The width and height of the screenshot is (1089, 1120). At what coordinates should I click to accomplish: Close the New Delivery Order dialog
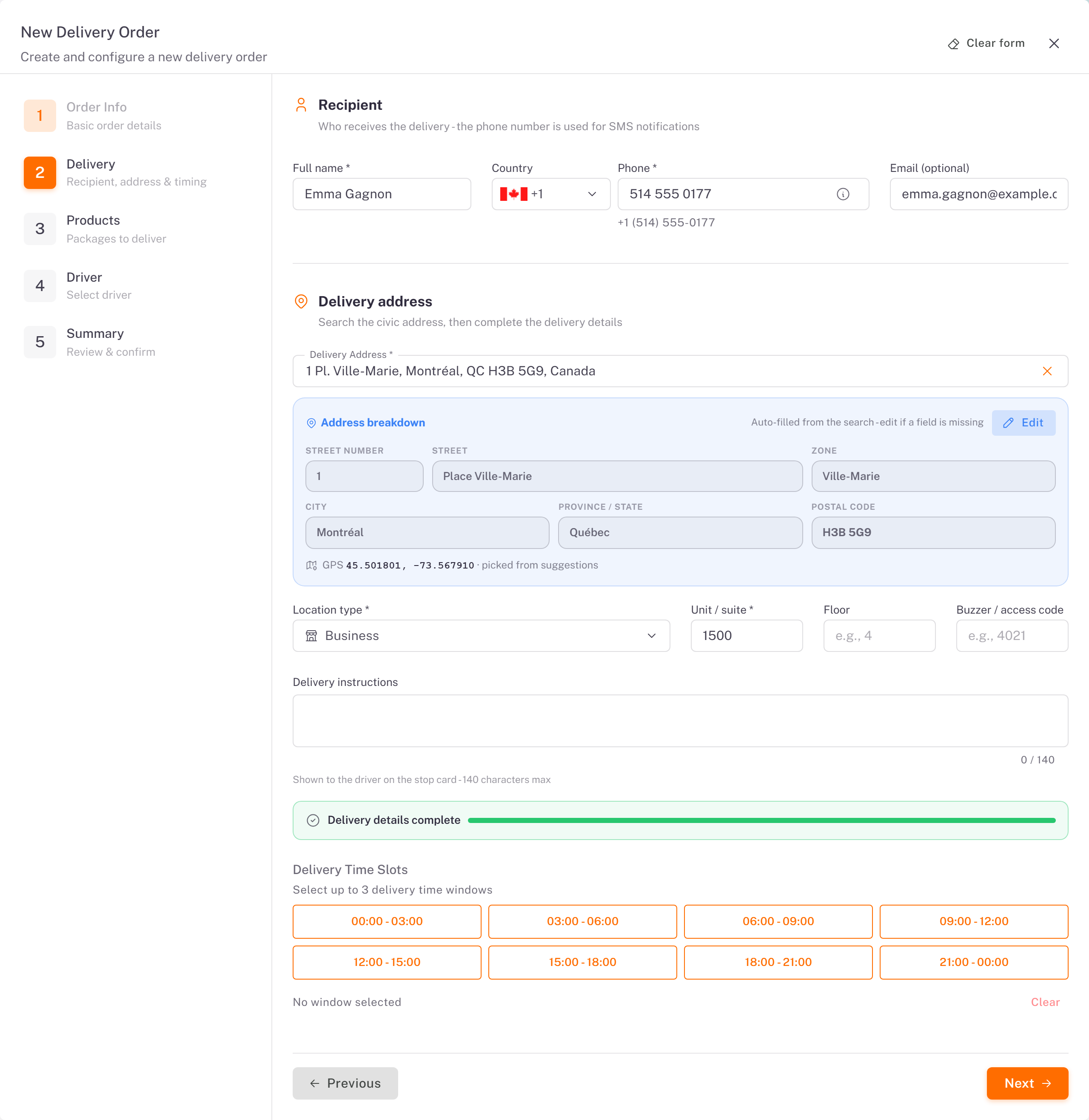pyautogui.click(x=1054, y=43)
